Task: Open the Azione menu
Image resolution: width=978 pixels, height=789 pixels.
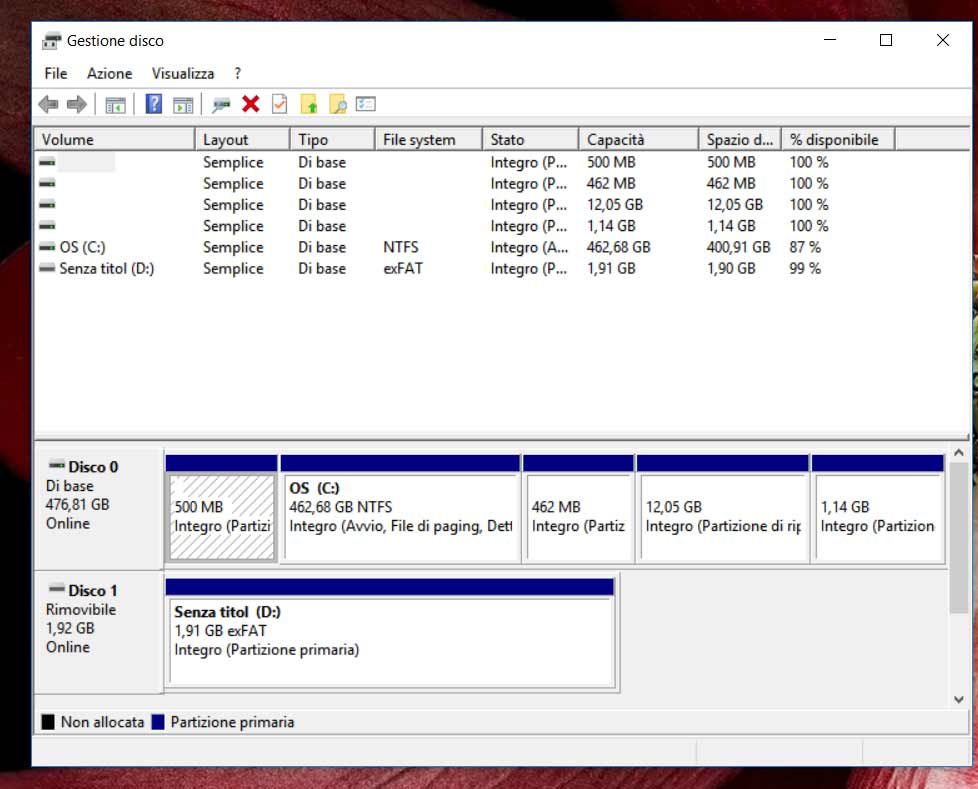Action: click(110, 74)
